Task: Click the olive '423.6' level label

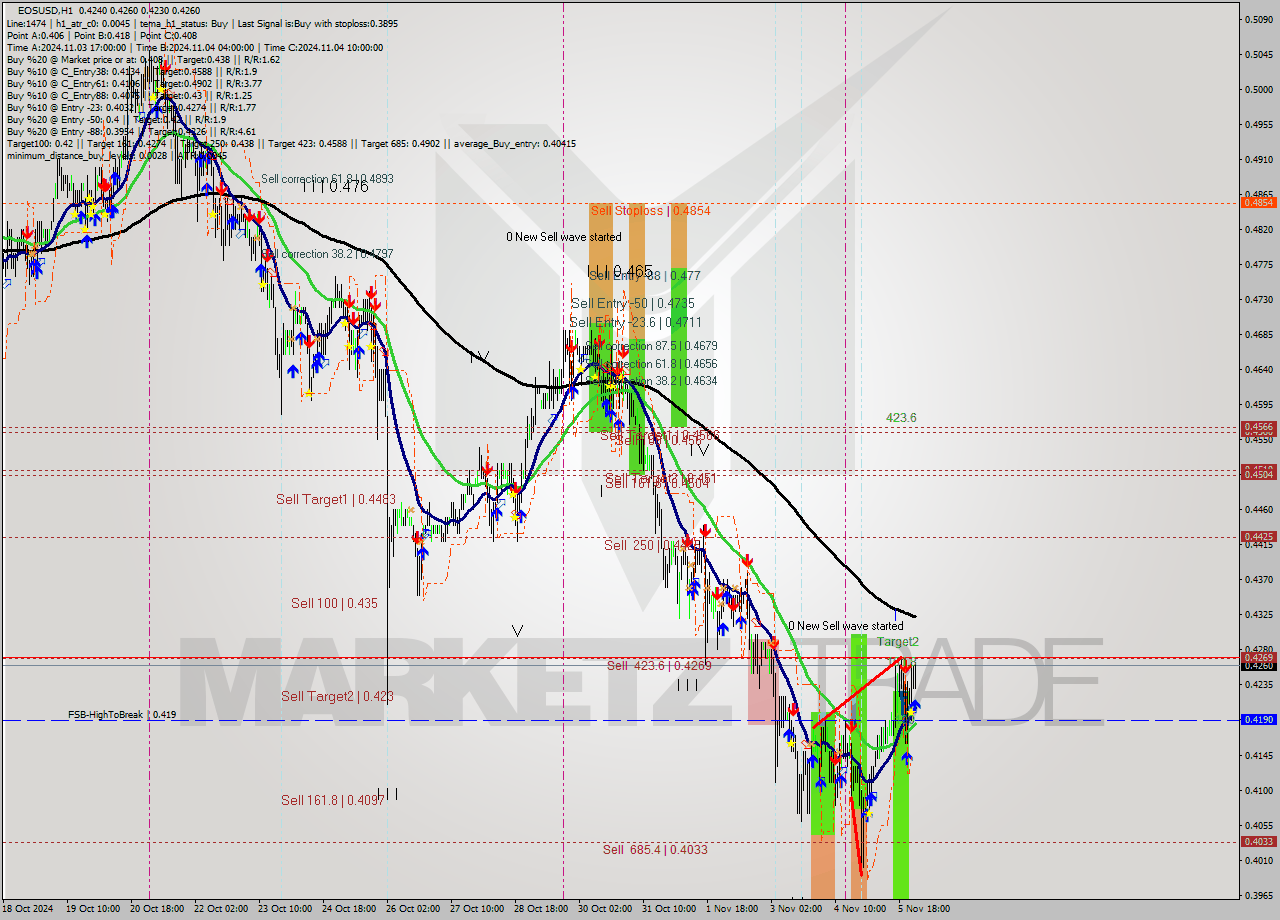Action: click(x=901, y=417)
